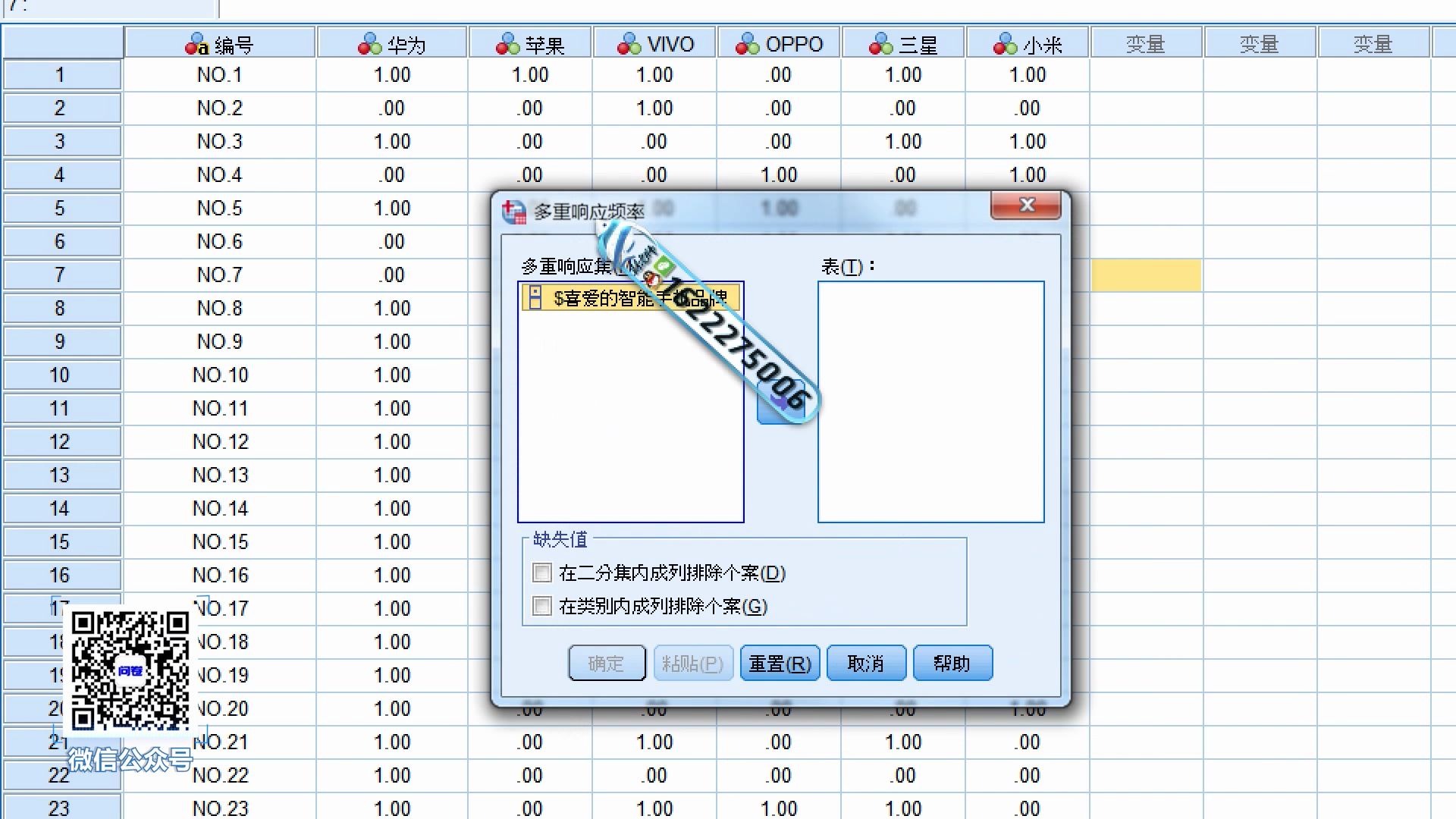
Task: Click the 多重响应频率 dialog title icon
Action: [x=514, y=212]
